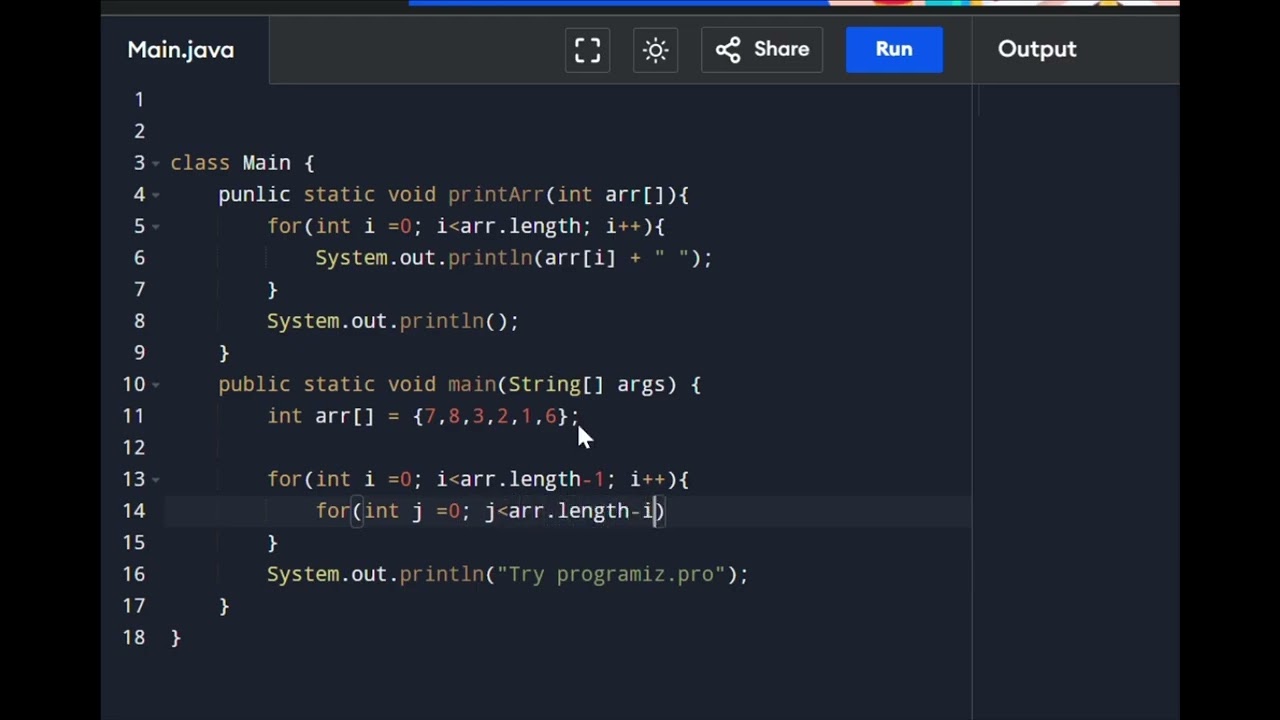1280x720 pixels.
Task: Select the Main.java file tab
Action: 181,50
